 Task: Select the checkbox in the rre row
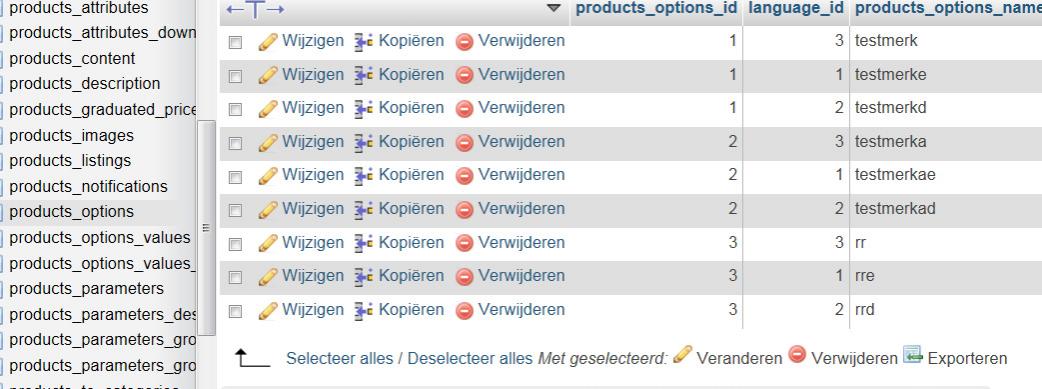[235, 277]
